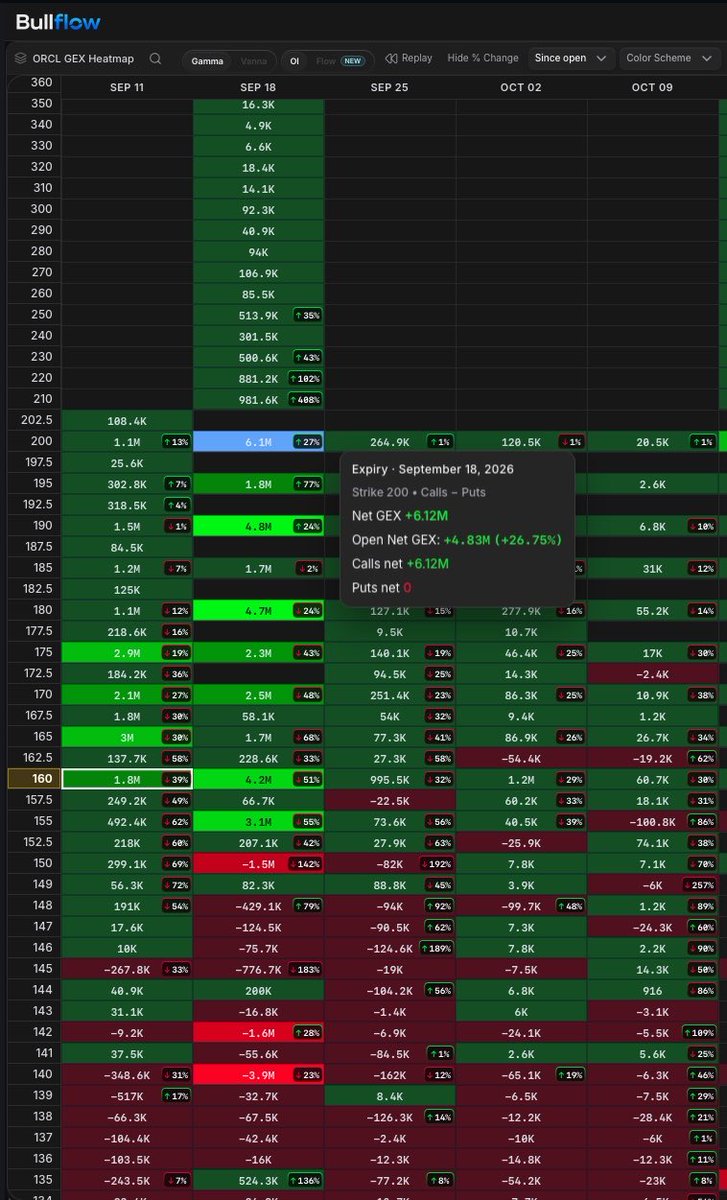Open the Since open dropdown
The width and height of the screenshot is (727, 1200).
click(x=570, y=58)
